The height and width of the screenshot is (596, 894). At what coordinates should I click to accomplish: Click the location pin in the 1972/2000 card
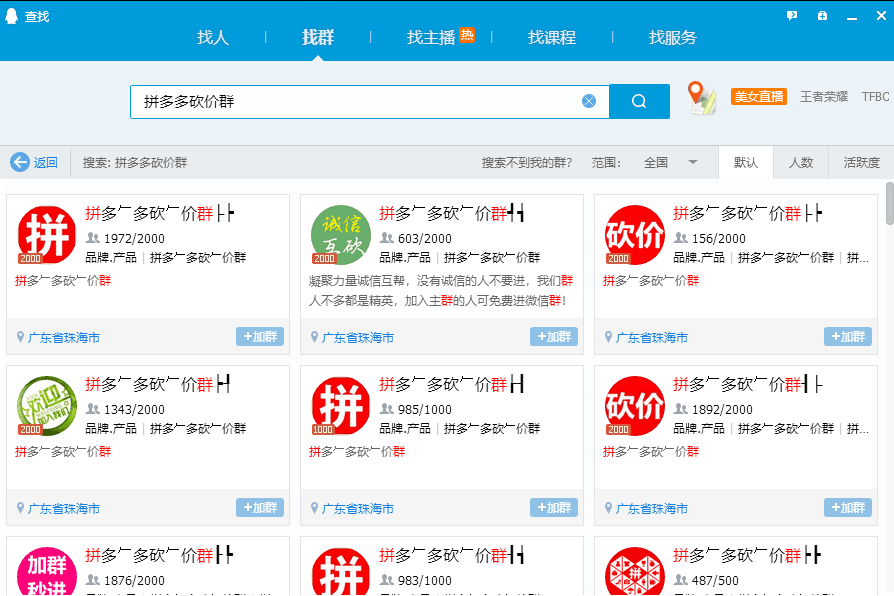point(21,337)
